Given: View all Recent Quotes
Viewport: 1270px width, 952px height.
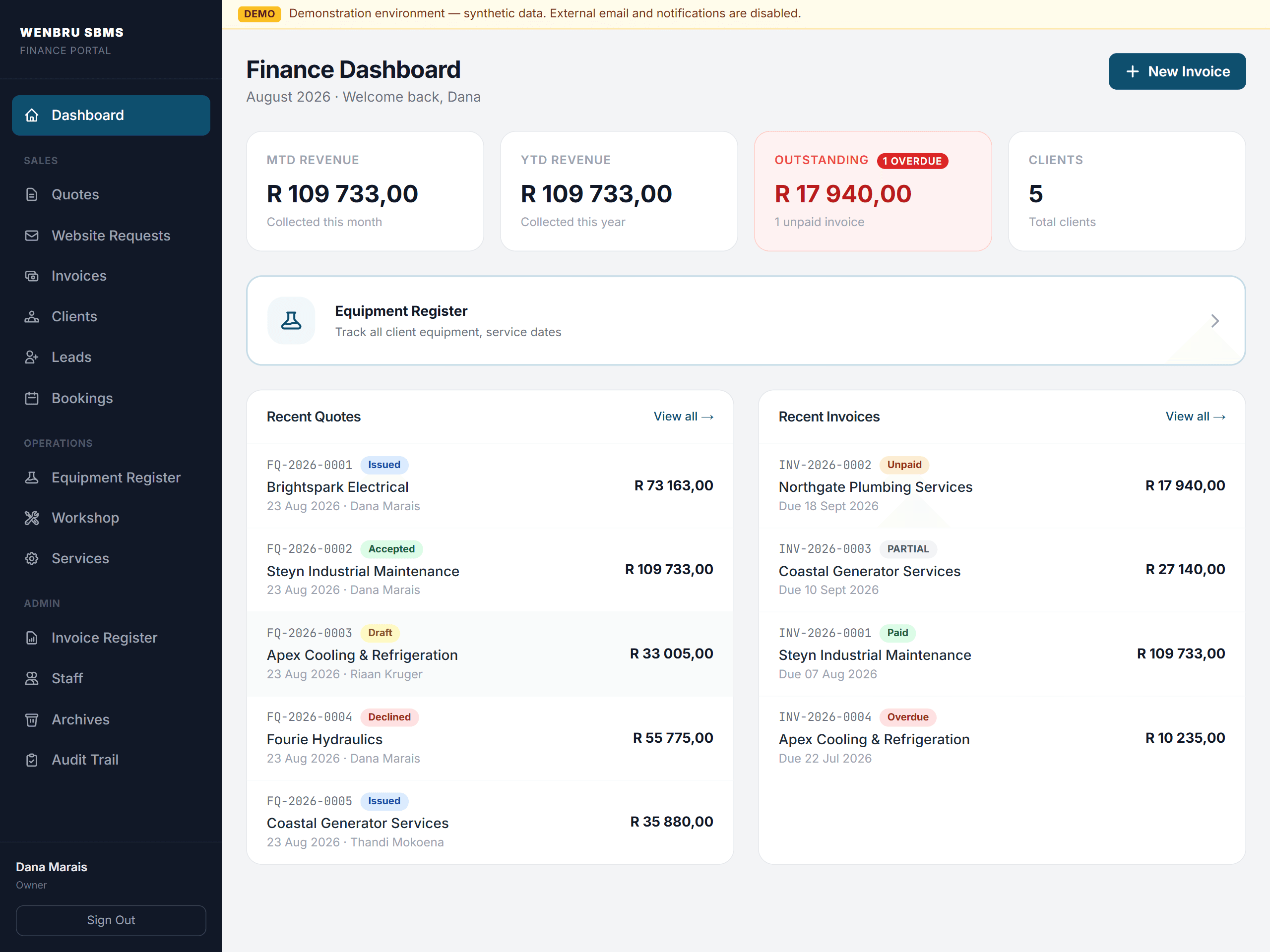Looking at the screenshot, I should [683, 416].
